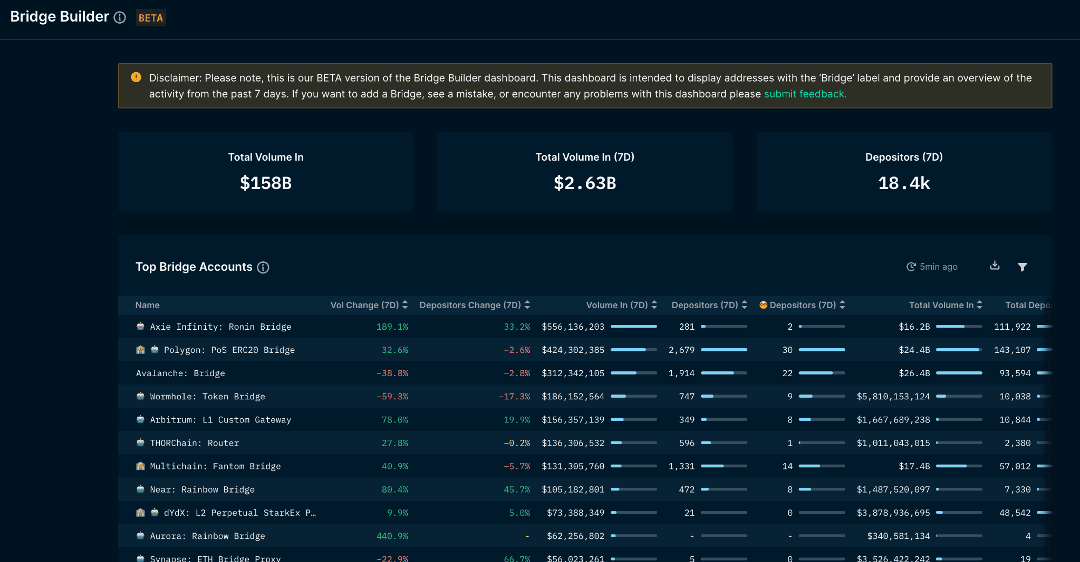Click the refresh icon beside 5min ago
Viewport: 1080px width, 562px height.
[x=911, y=267]
